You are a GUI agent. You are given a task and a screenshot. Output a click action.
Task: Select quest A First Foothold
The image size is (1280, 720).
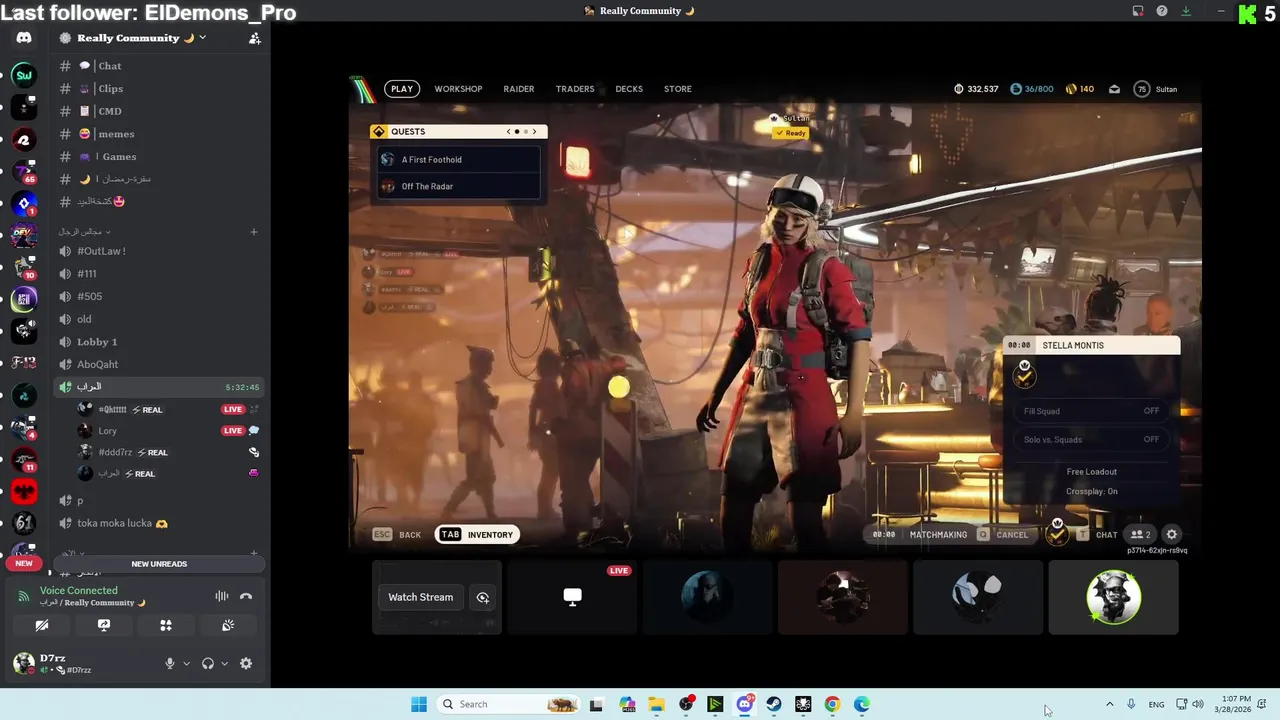point(459,159)
